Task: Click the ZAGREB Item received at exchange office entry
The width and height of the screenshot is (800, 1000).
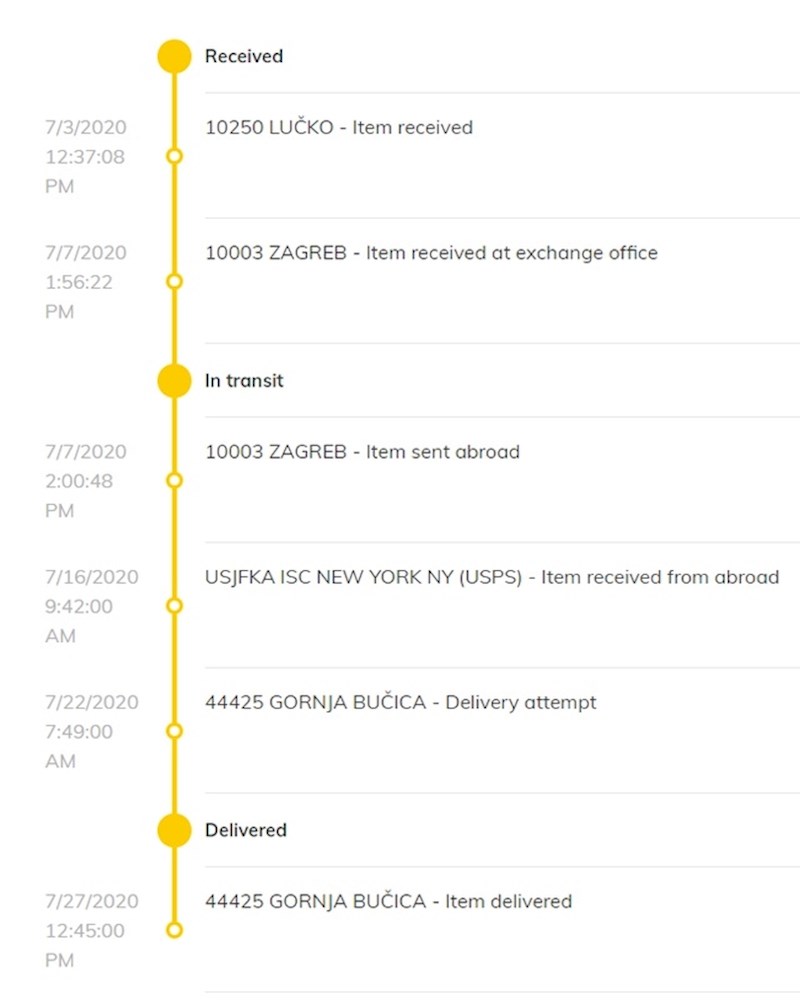Action: (431, 253)
